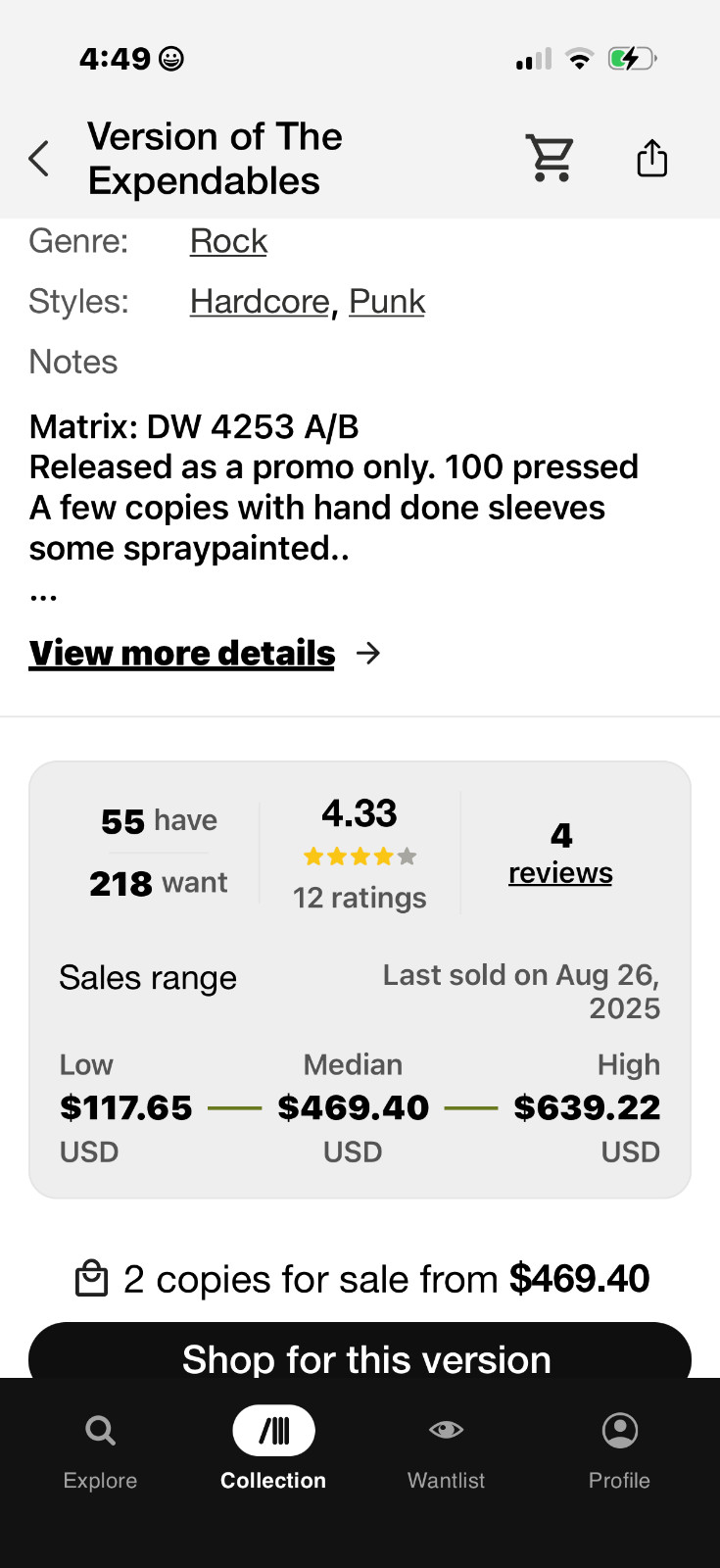Viewport: 720px width, 1568px height.
Task: Open the Hardcore style link
Action: [260, 302]
